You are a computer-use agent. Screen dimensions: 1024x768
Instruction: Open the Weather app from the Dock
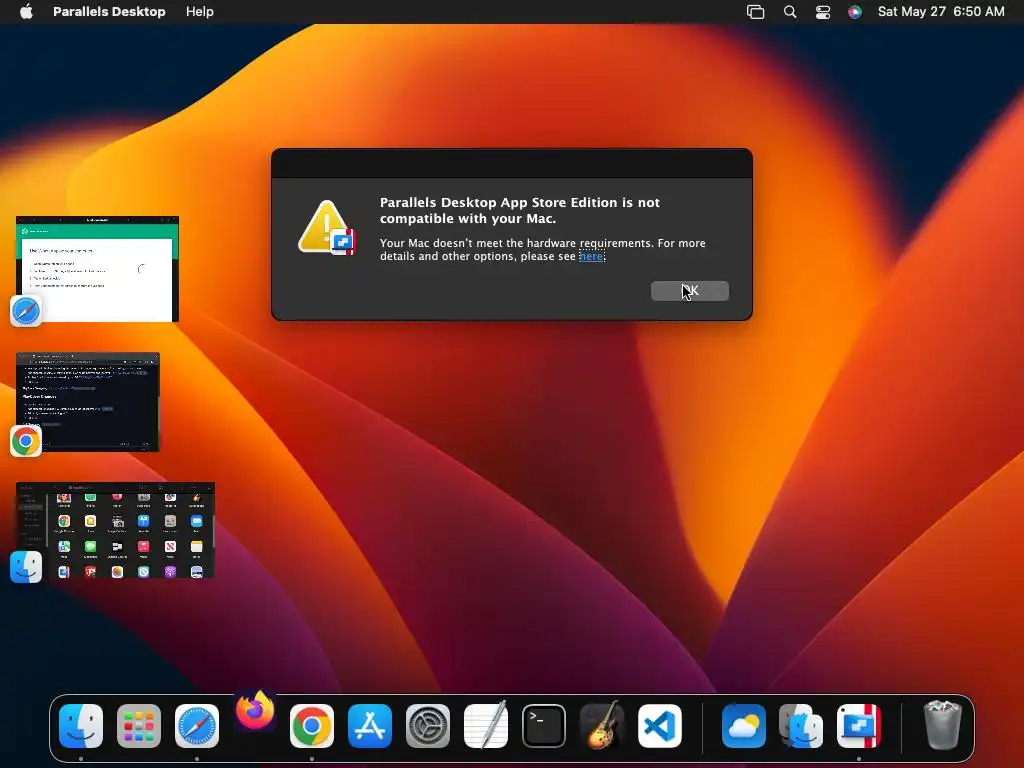click(744, 726)
